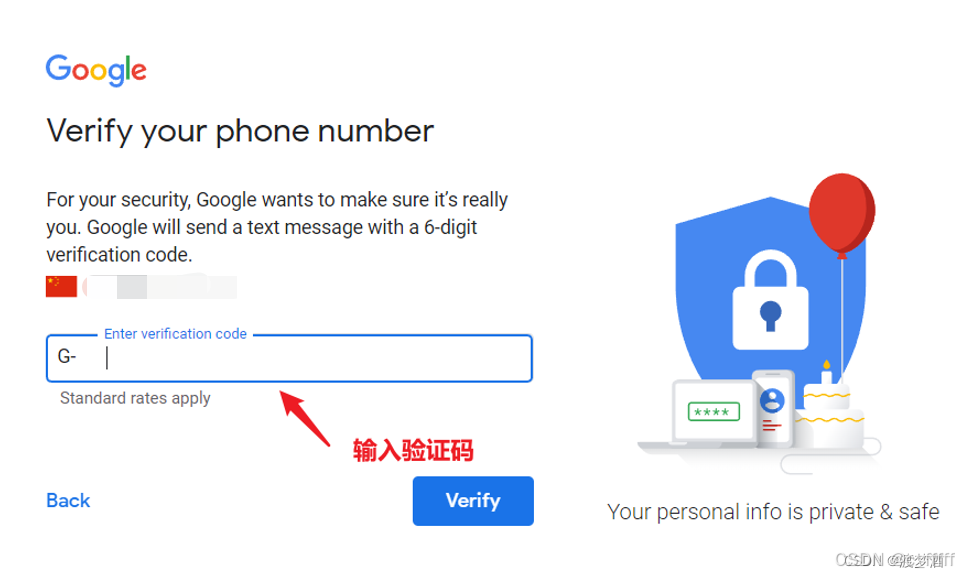
Task: Click the red arrow annotation
Action: click(x=305, y=418)
